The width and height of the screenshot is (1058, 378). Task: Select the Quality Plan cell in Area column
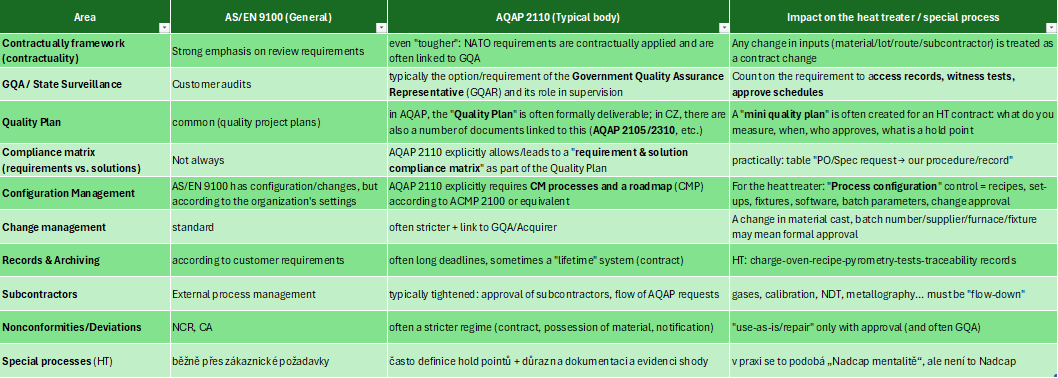[85, 122]
